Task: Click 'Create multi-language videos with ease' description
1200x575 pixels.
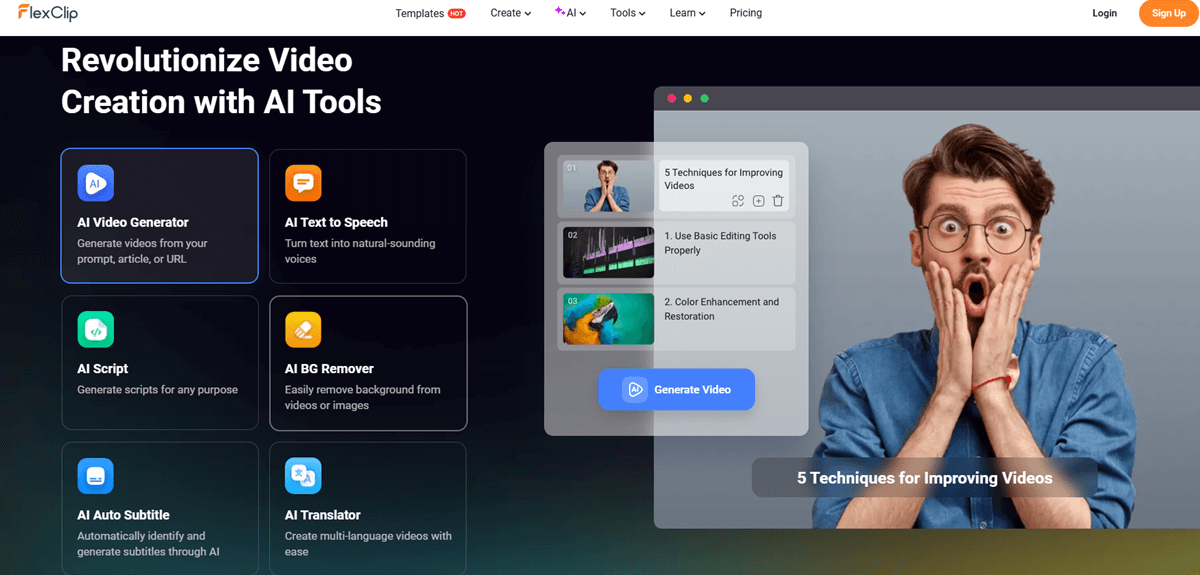Action: click(368, 544)
